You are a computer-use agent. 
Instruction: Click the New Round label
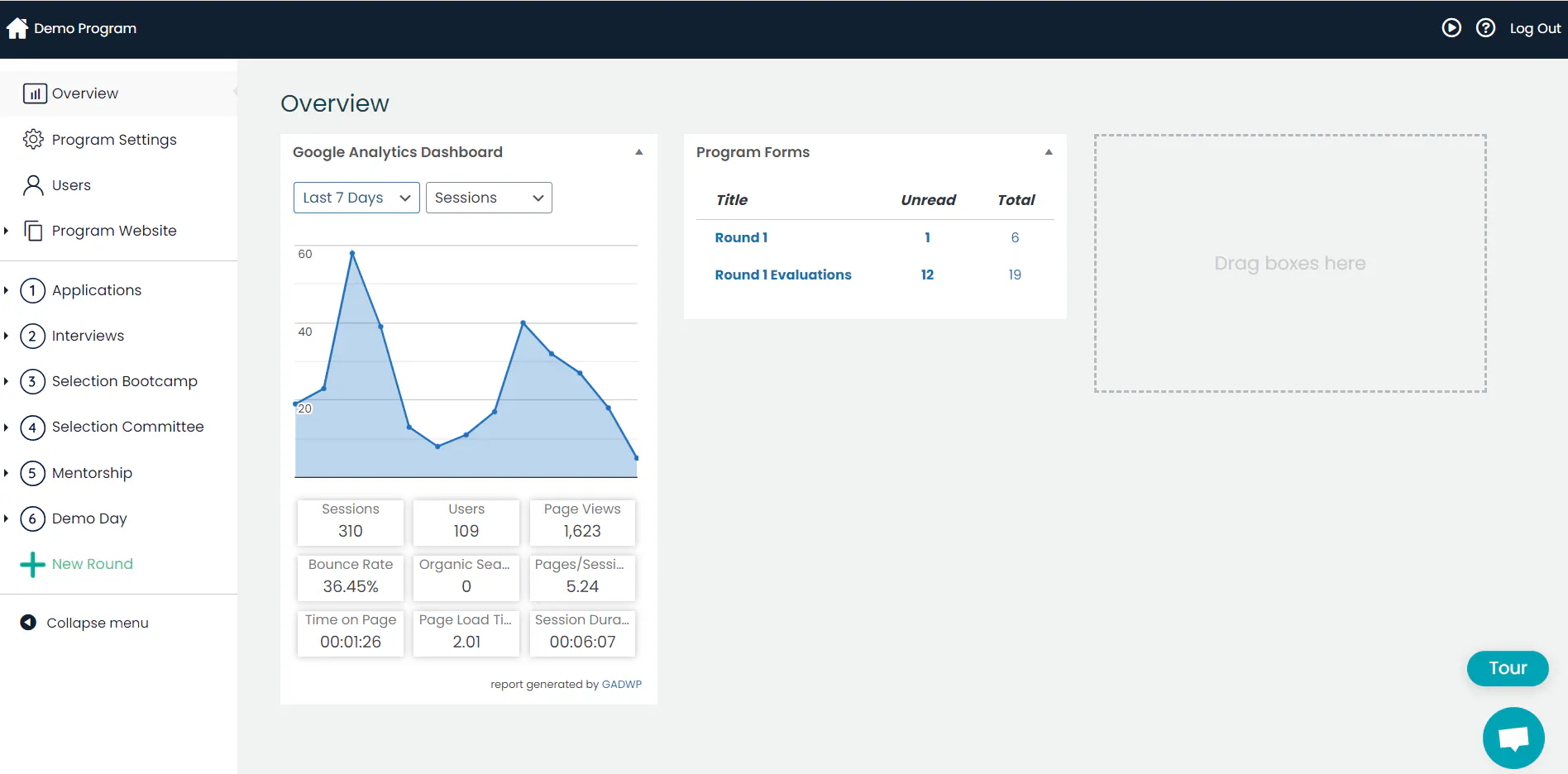point(93,564)
